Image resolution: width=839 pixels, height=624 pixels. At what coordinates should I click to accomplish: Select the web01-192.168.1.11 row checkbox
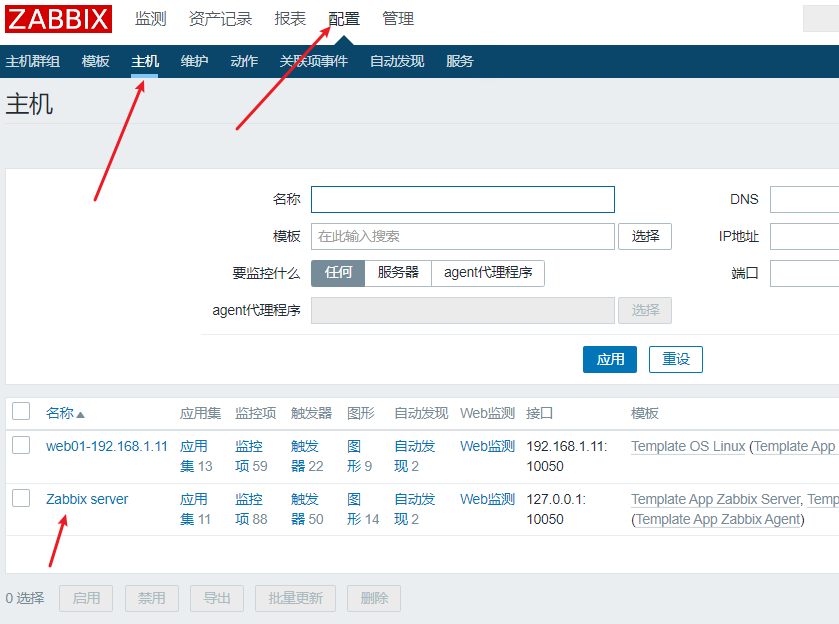21,445
